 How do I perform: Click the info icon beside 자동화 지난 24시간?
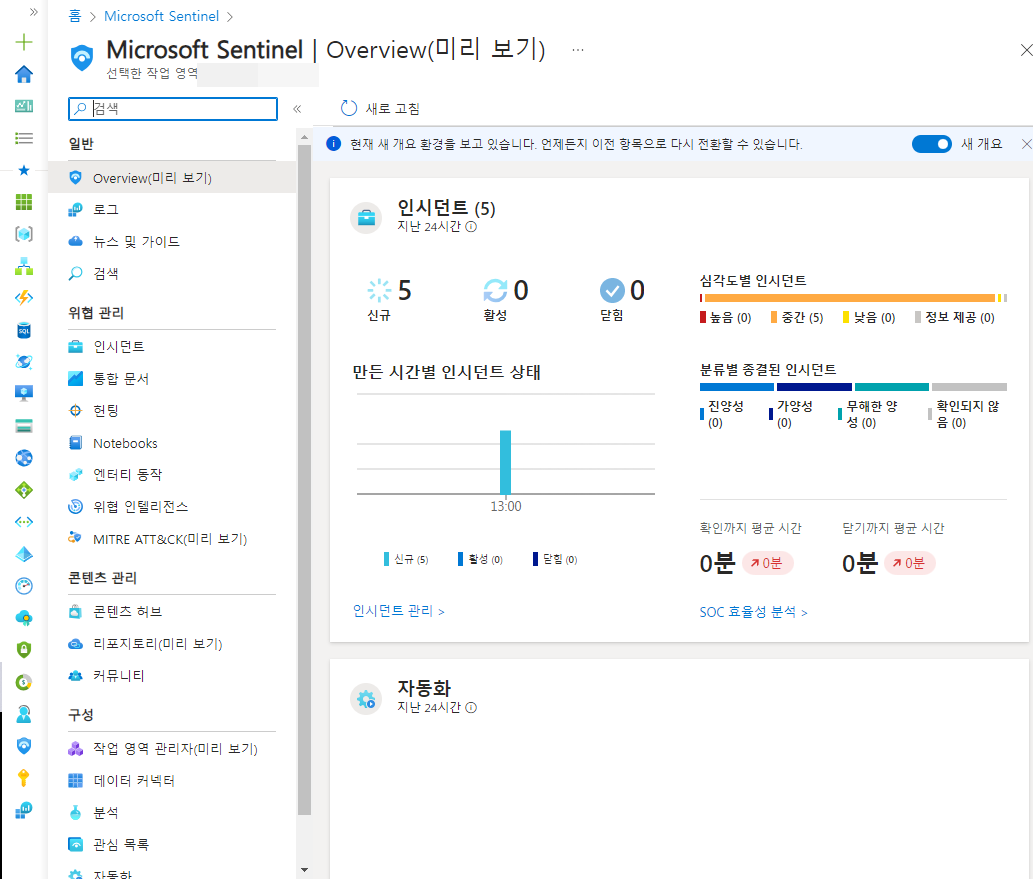[471, 708]
